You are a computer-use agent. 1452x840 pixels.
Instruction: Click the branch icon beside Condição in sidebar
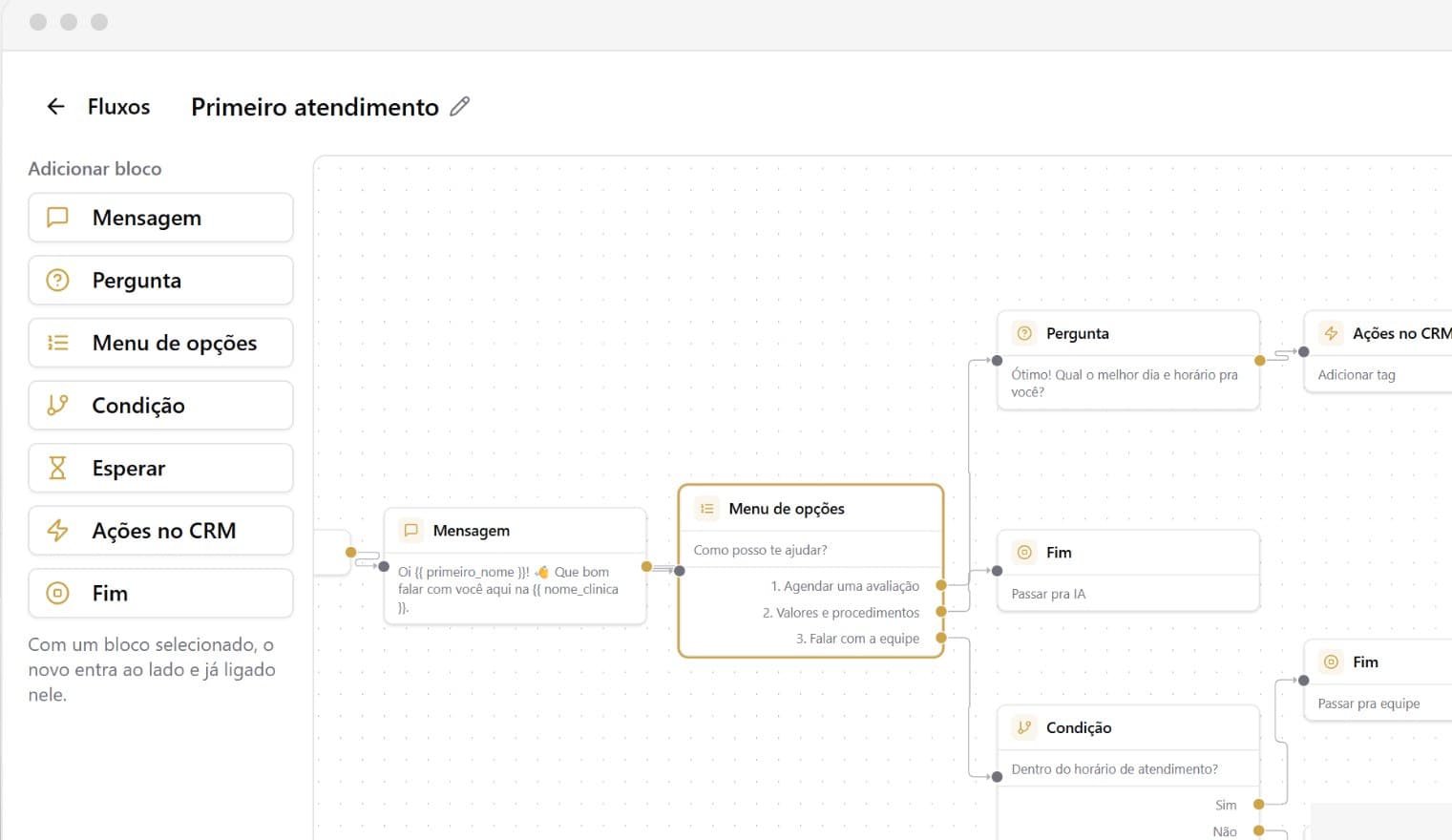(x=57, y=405)
